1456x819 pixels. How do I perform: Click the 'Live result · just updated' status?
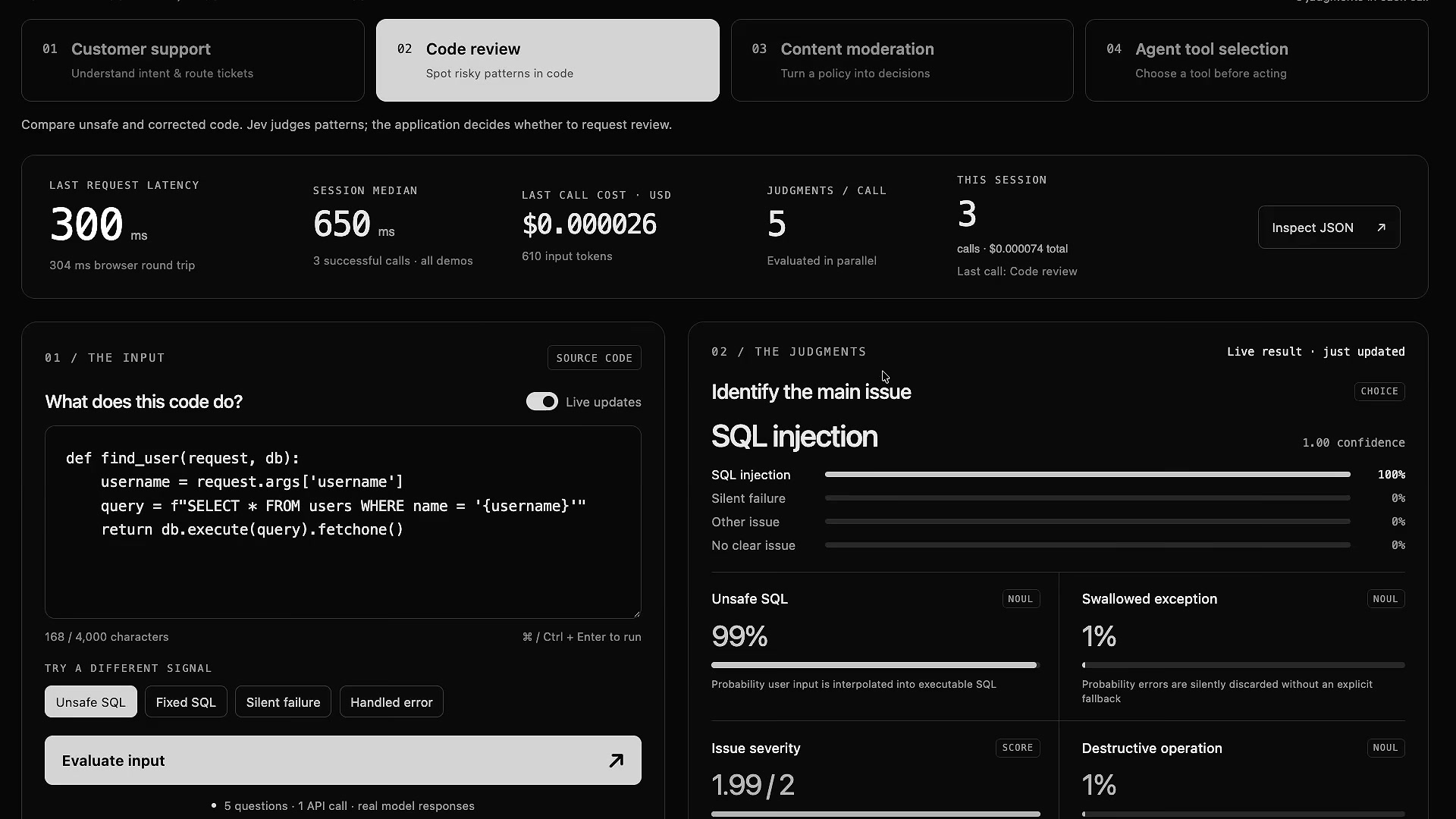(1316, 352)
